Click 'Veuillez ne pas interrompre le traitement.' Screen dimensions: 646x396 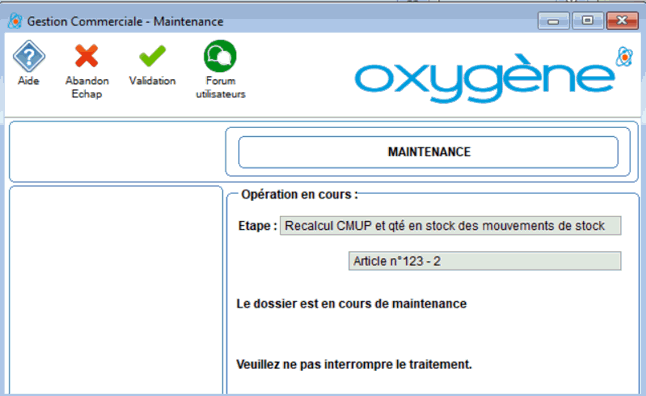(354, 365)
